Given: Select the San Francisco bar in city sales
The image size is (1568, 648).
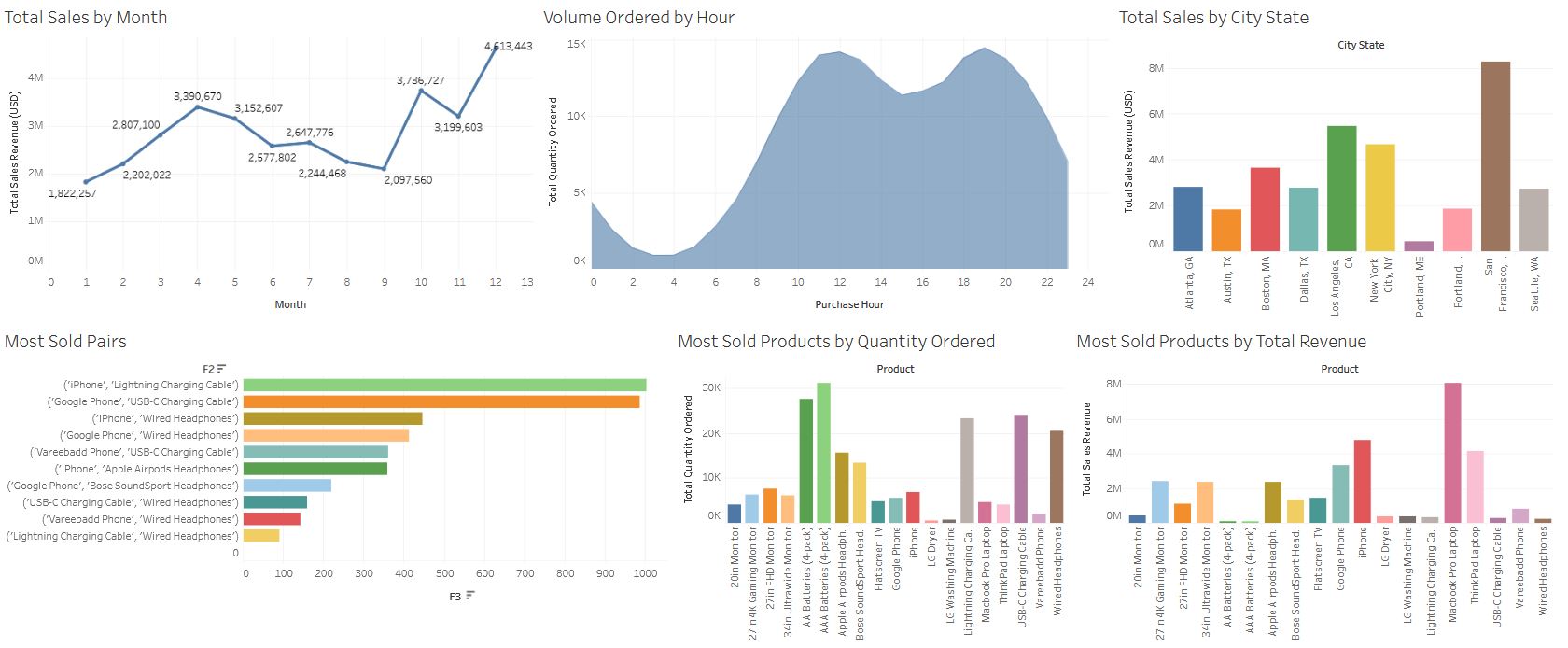Looking at the screenshot, I should pyautogui.click(x=1494, y=156).
